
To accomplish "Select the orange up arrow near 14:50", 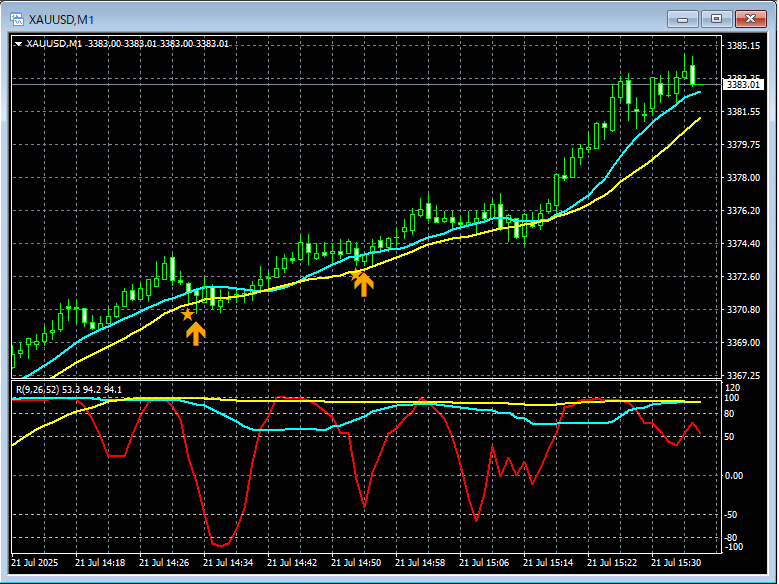I will 364,285.
